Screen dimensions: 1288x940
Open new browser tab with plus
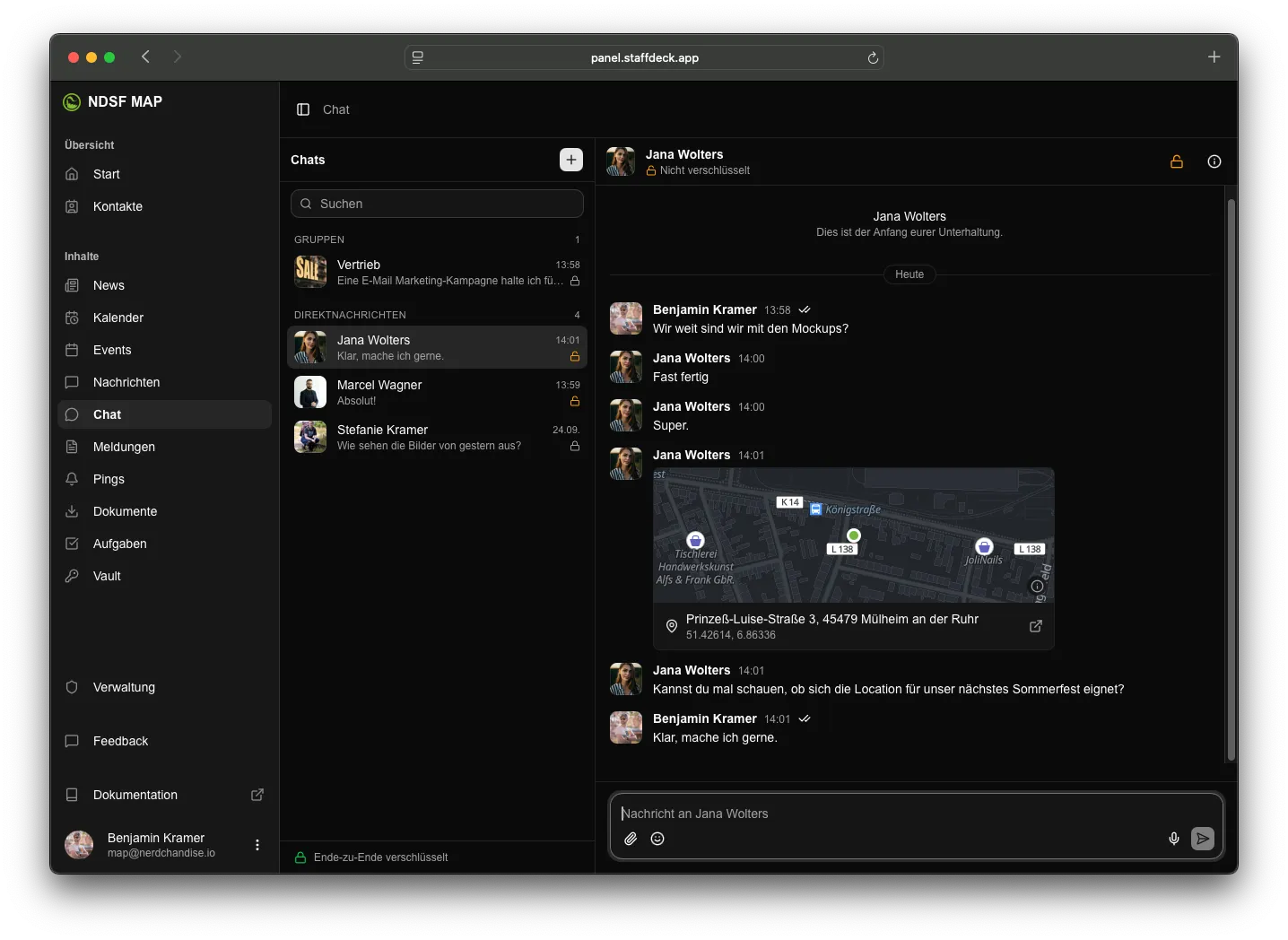click(x=1214, y=57)
